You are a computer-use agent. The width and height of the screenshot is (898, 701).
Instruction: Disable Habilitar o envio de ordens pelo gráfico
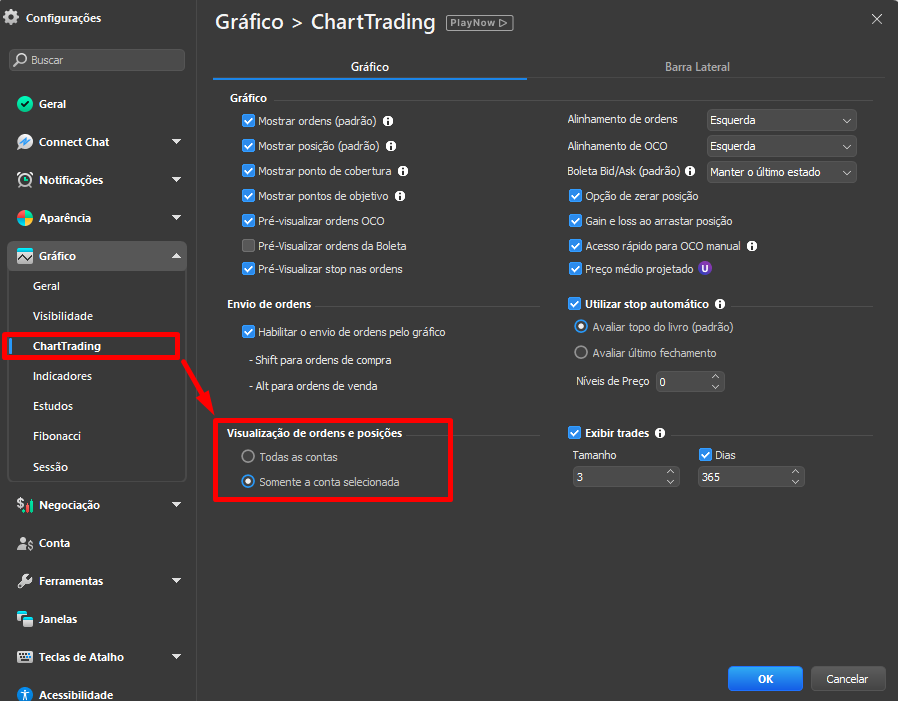(x=249, y=332)
